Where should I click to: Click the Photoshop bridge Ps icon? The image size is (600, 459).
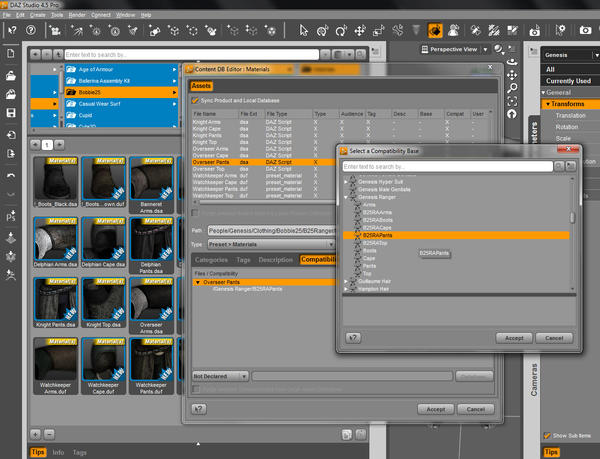pyautogui.click(x=11, y=216)
